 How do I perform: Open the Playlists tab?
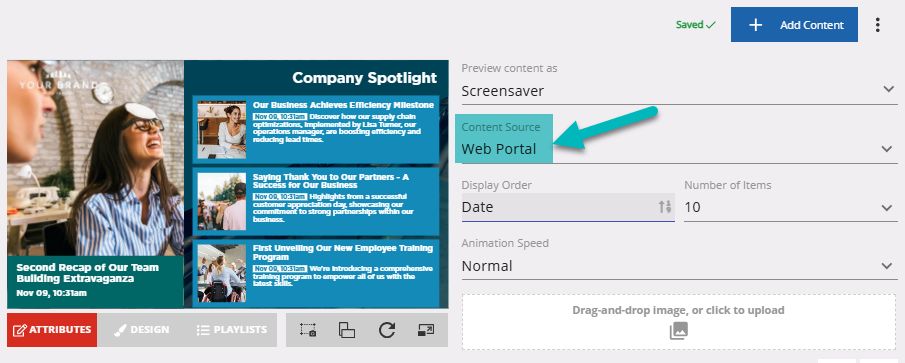tap(231, 330)
